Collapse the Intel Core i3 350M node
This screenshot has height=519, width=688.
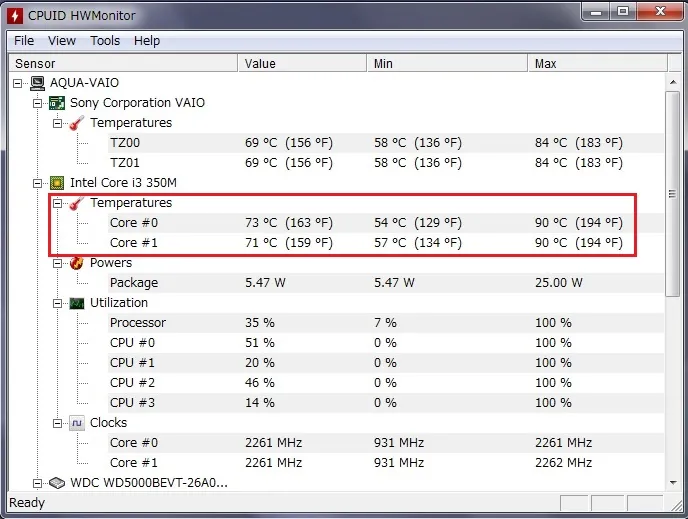pos(38,183)
